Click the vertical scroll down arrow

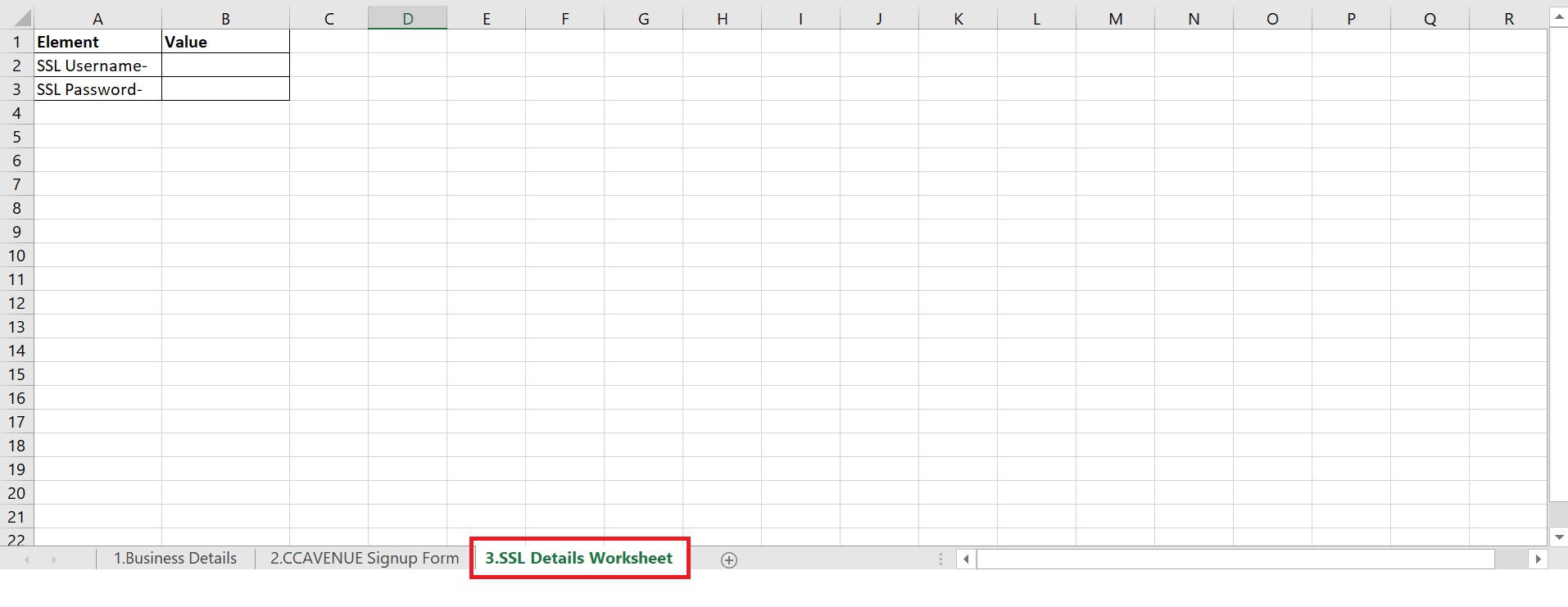1559,537
